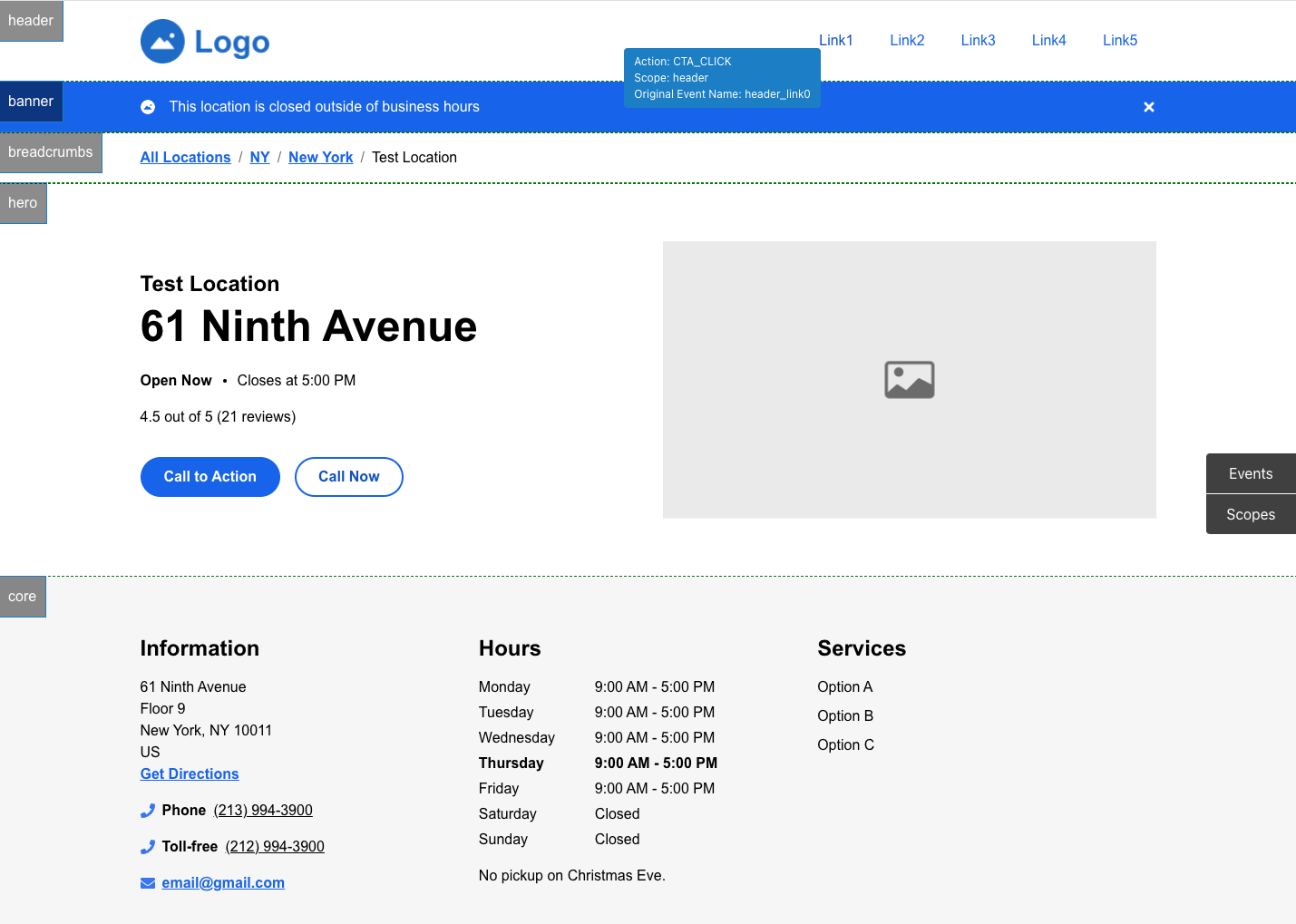Click the Call Now button
1296x924 pixels.
(349, 477)
